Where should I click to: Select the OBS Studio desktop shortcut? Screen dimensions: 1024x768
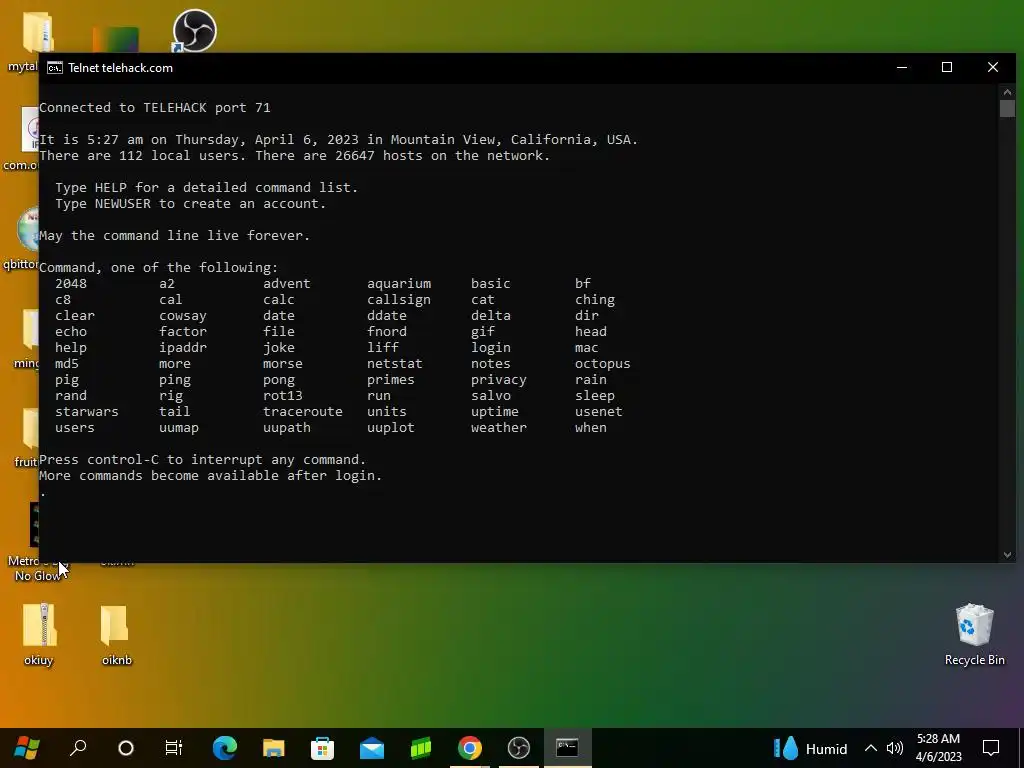point(195,29)
